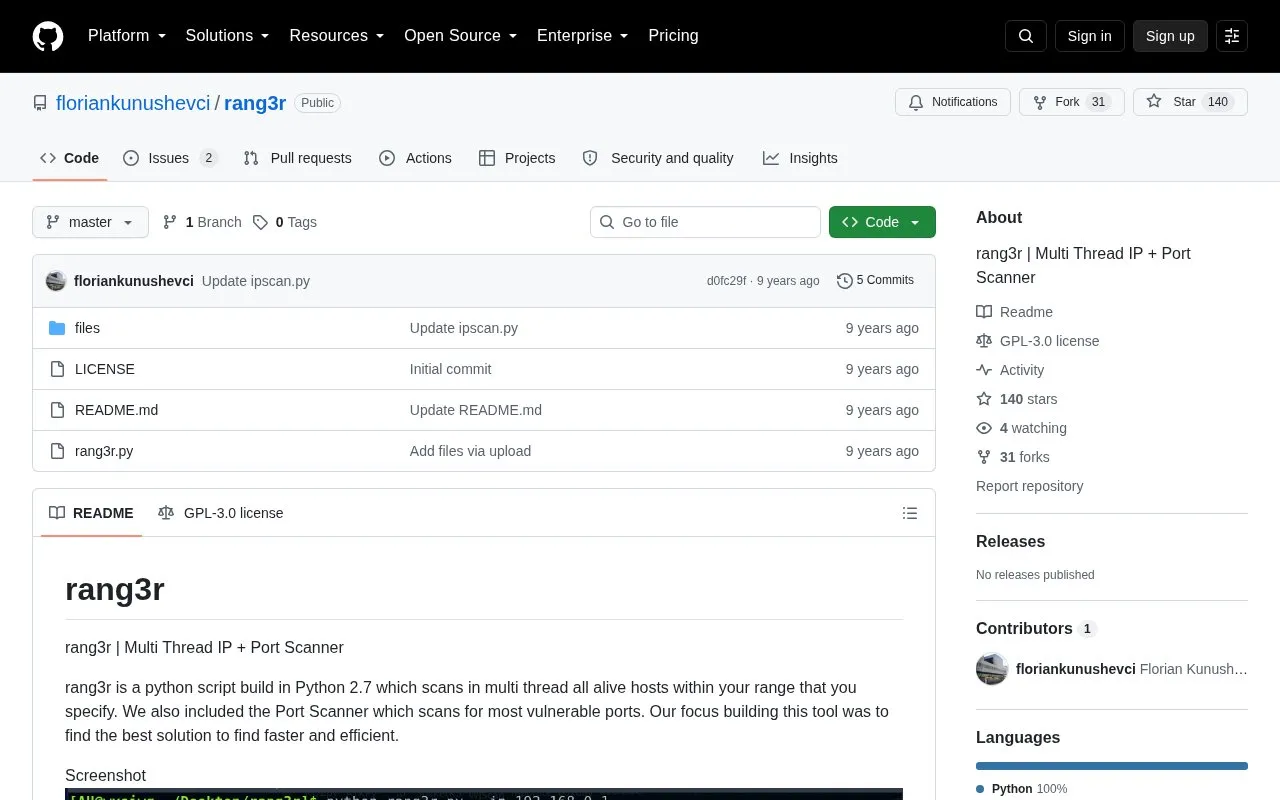
Task: View the 1 Branch link
Action: (202, 222)
